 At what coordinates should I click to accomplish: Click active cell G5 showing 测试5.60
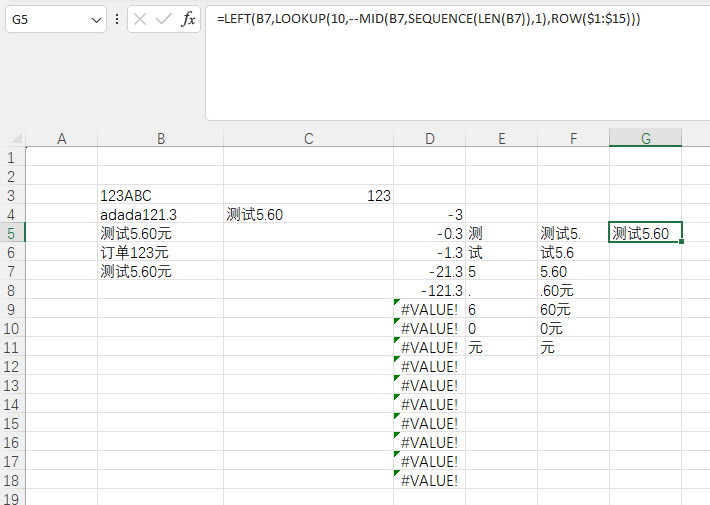645,233
